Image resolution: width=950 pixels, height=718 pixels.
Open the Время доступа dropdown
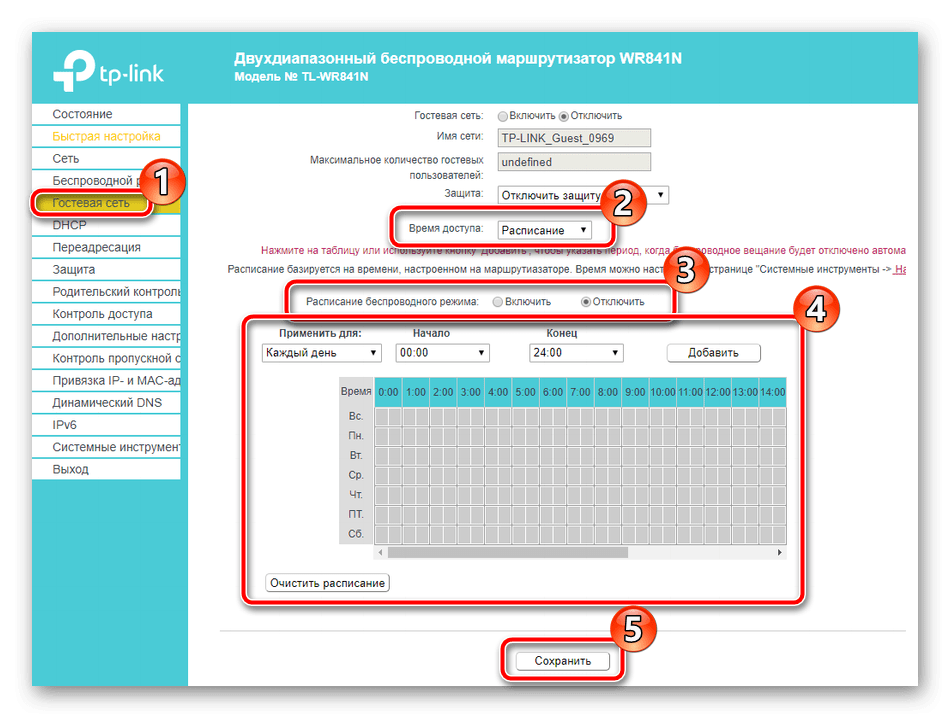544,230
